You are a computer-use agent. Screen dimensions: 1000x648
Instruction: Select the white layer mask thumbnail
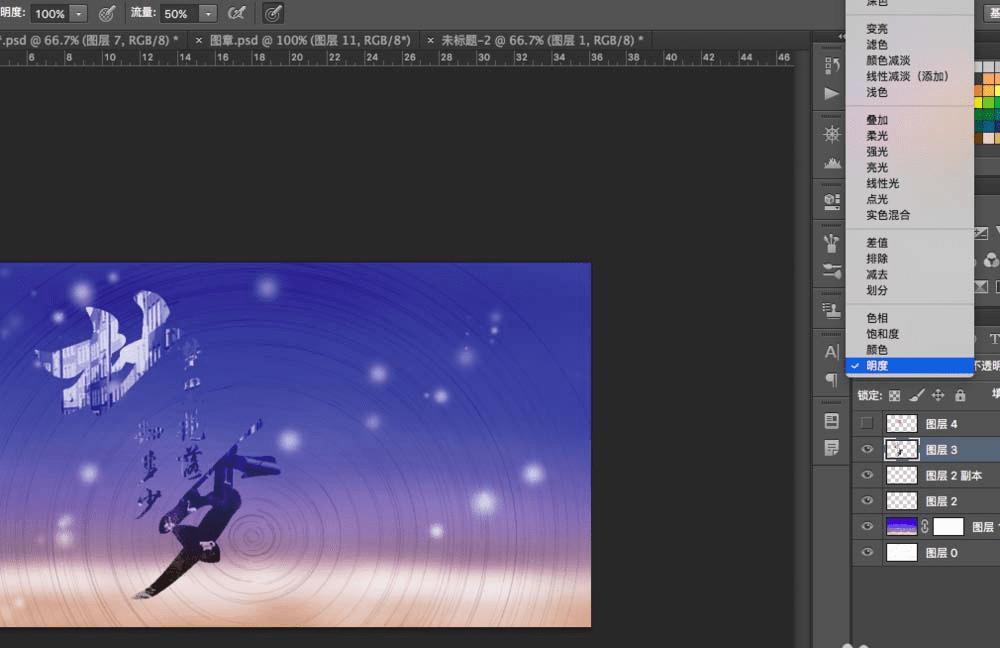click(x=948, y=527)
